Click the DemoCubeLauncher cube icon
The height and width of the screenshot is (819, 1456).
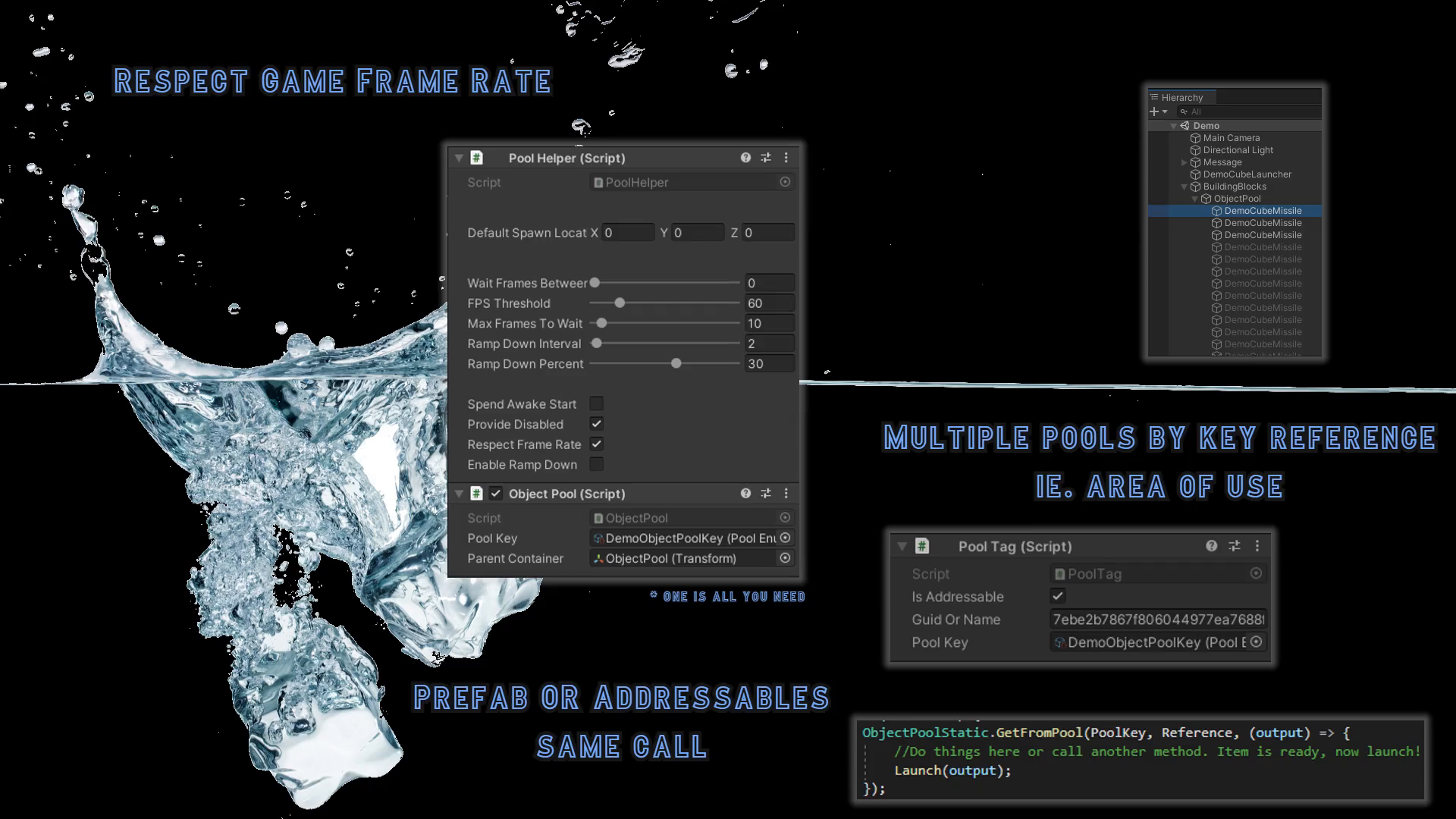(1195, 174)
